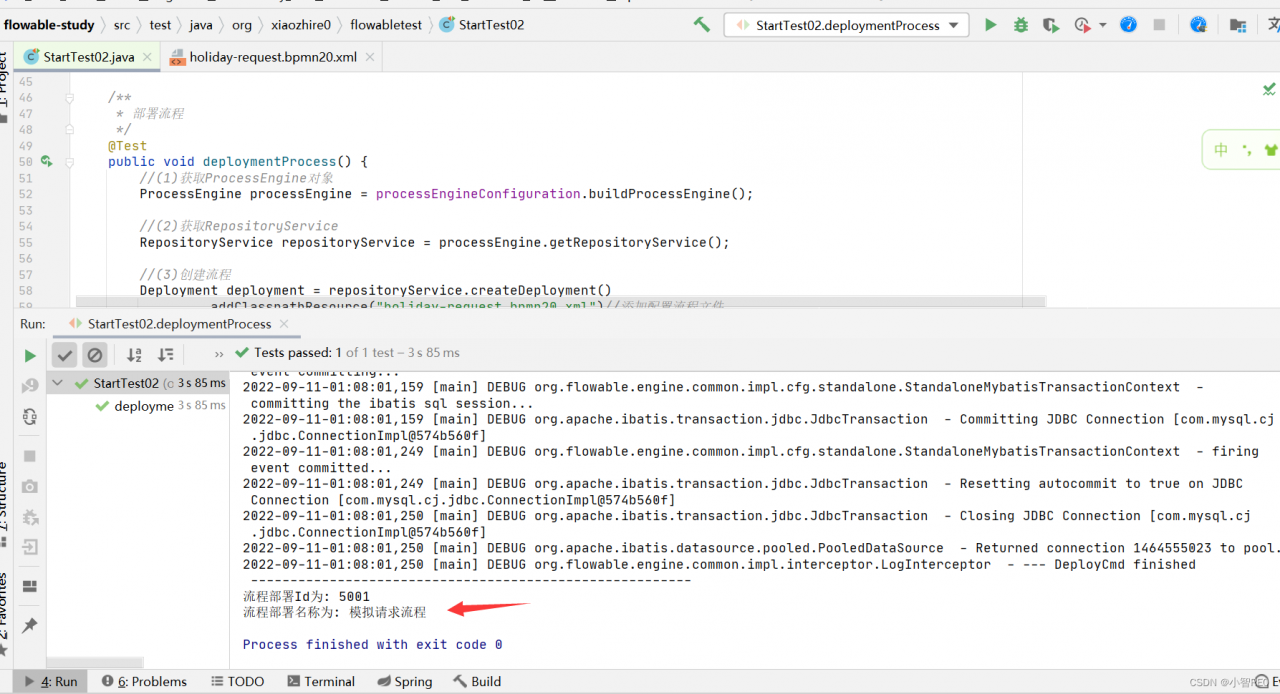Select the deploymentProcess test result row
The width and height of the screenshot is (1280, 694).
click(139, 406)
